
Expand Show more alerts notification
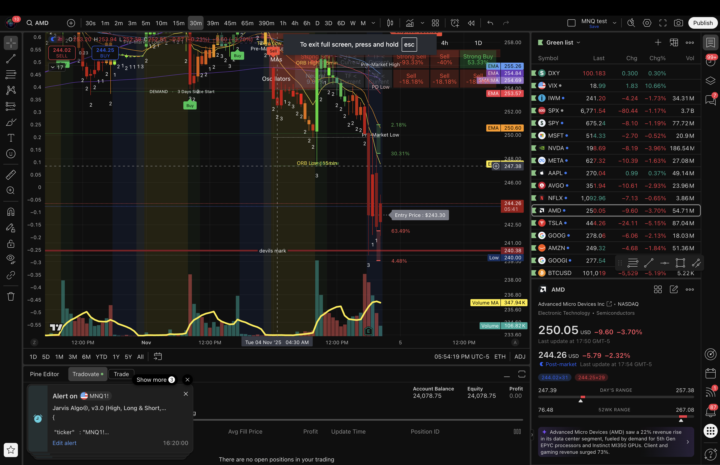[155, 380]
